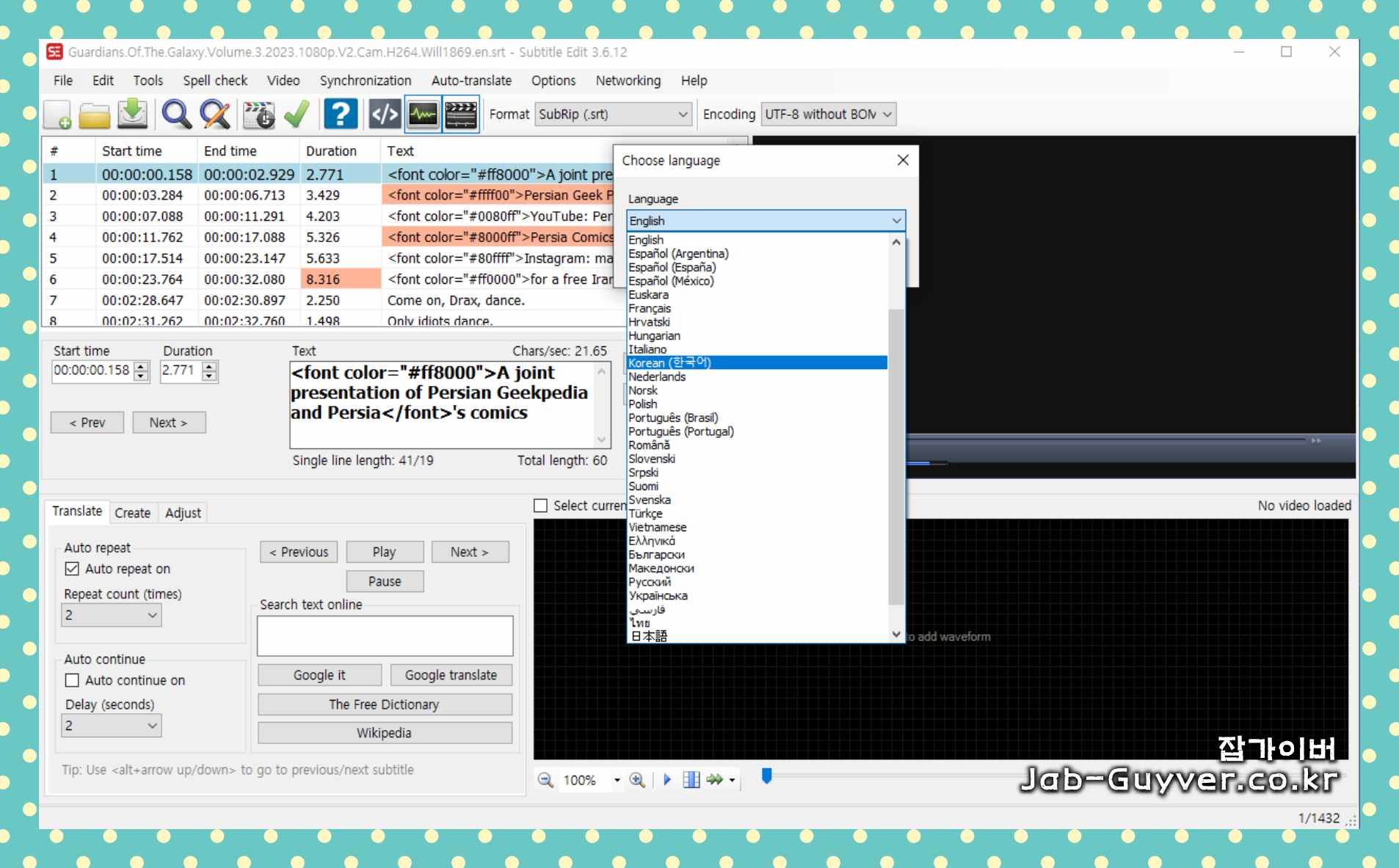Open the Format SubRip dropdown

(x=613, y=114)
